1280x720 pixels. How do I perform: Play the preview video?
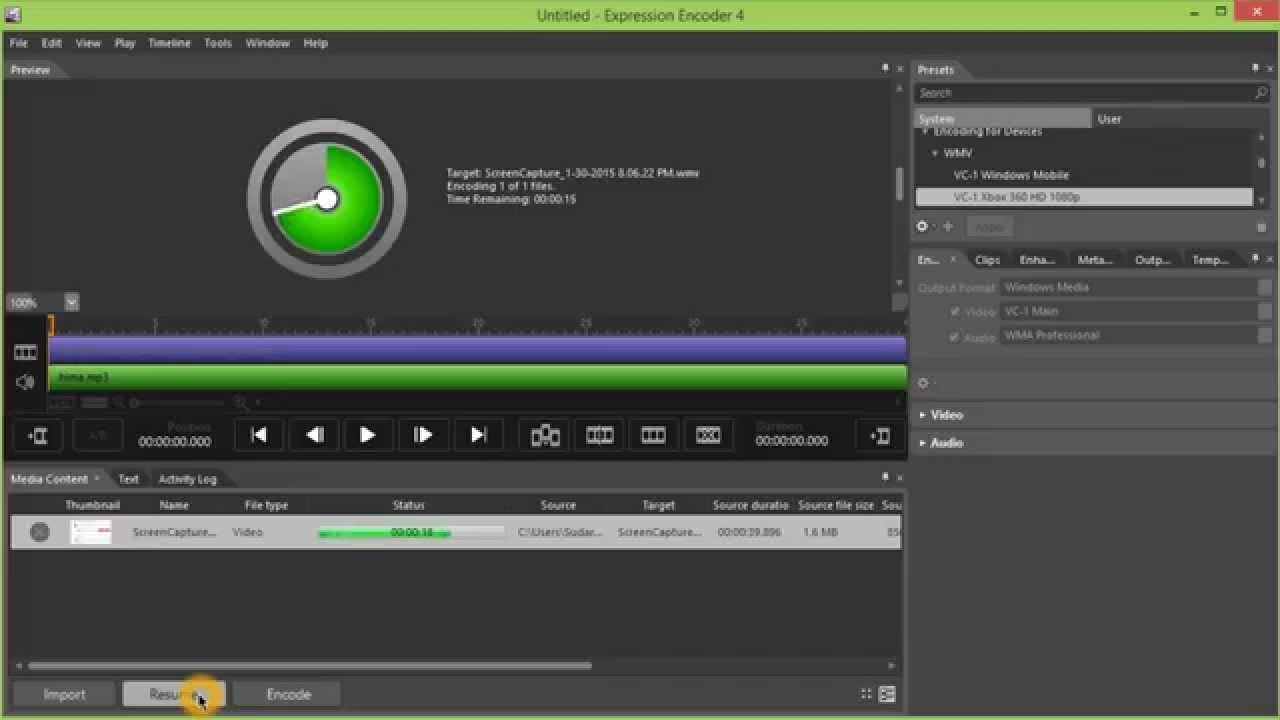point(367,435)
